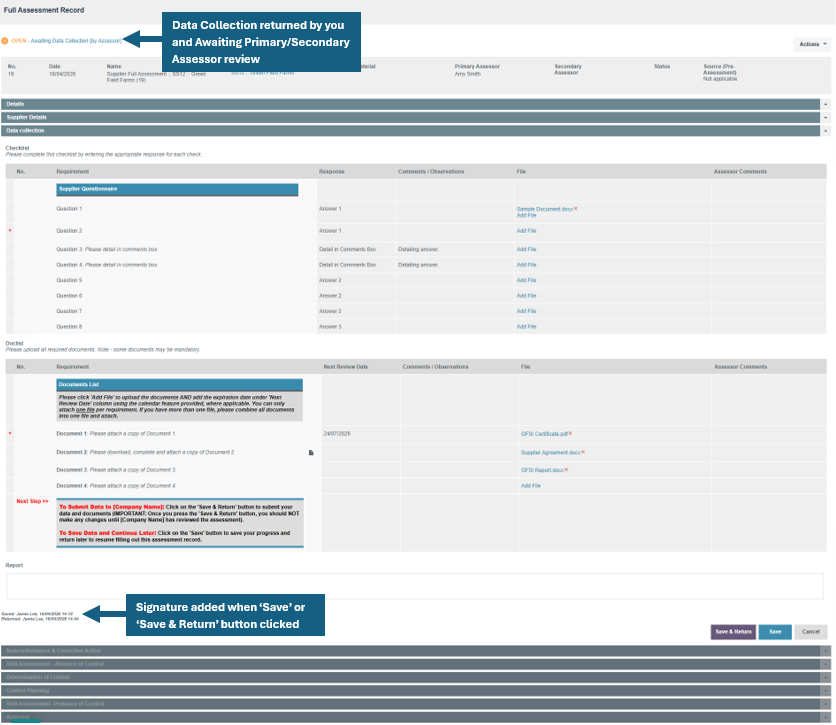Add File for Question 8
Image resolution: width=836 pixels, height=725 pixels.
click(526, 327)
